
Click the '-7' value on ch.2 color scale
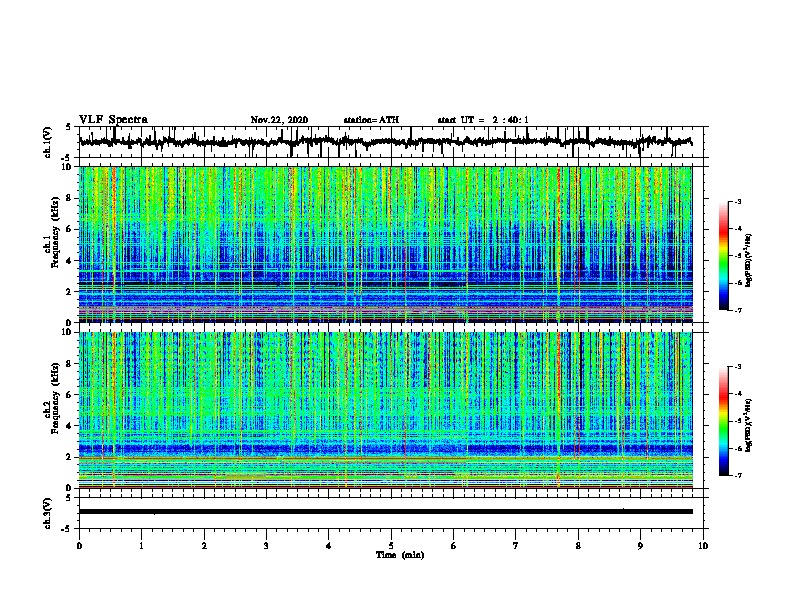point(737,476)
